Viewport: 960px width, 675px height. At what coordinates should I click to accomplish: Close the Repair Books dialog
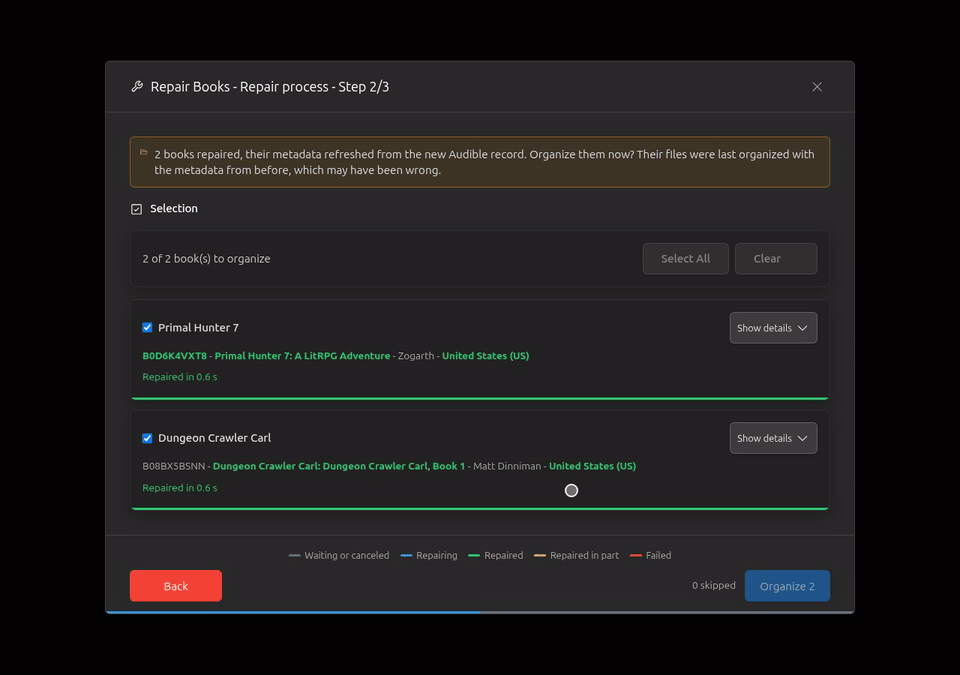coord(817,86)
